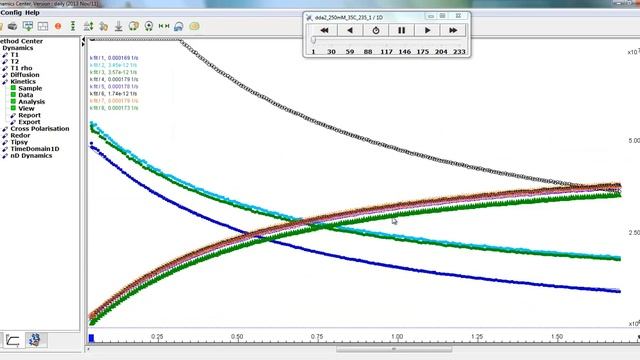
Task: Select T1 rho method
Action: [21, 68]
